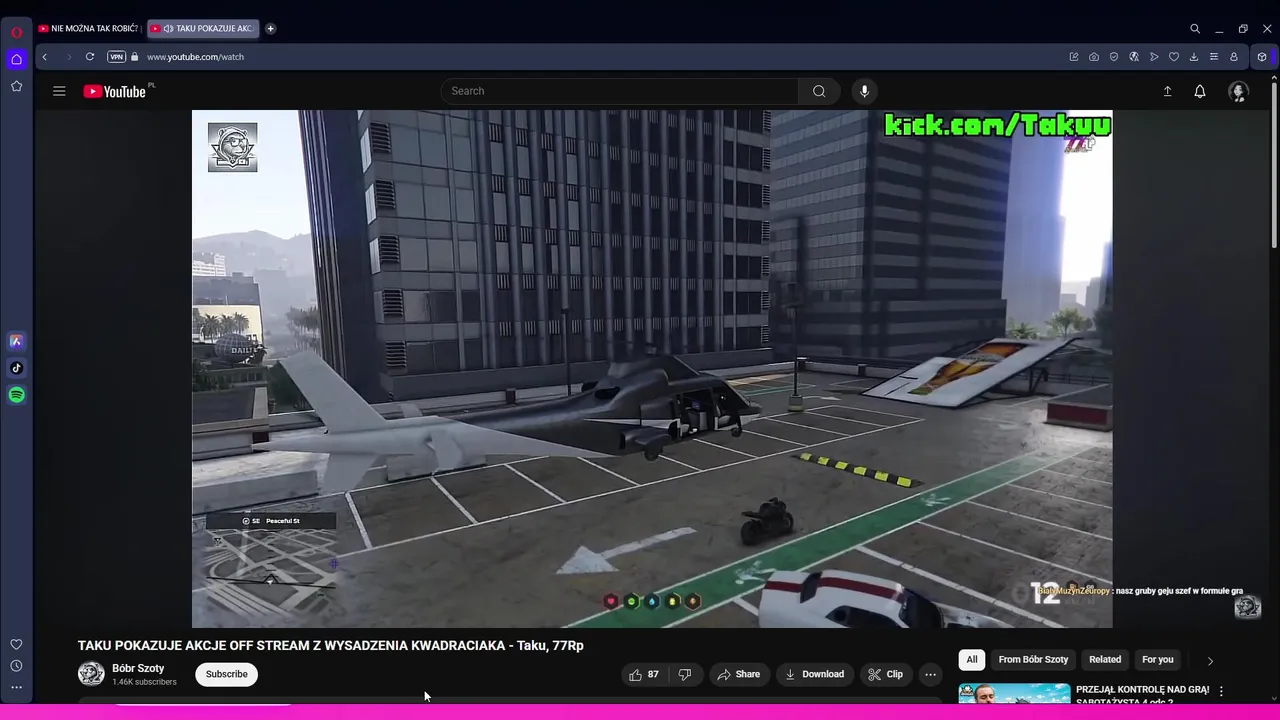
Task: Open the paper-plane send icon in address bar
Action: click(1154, 57)
